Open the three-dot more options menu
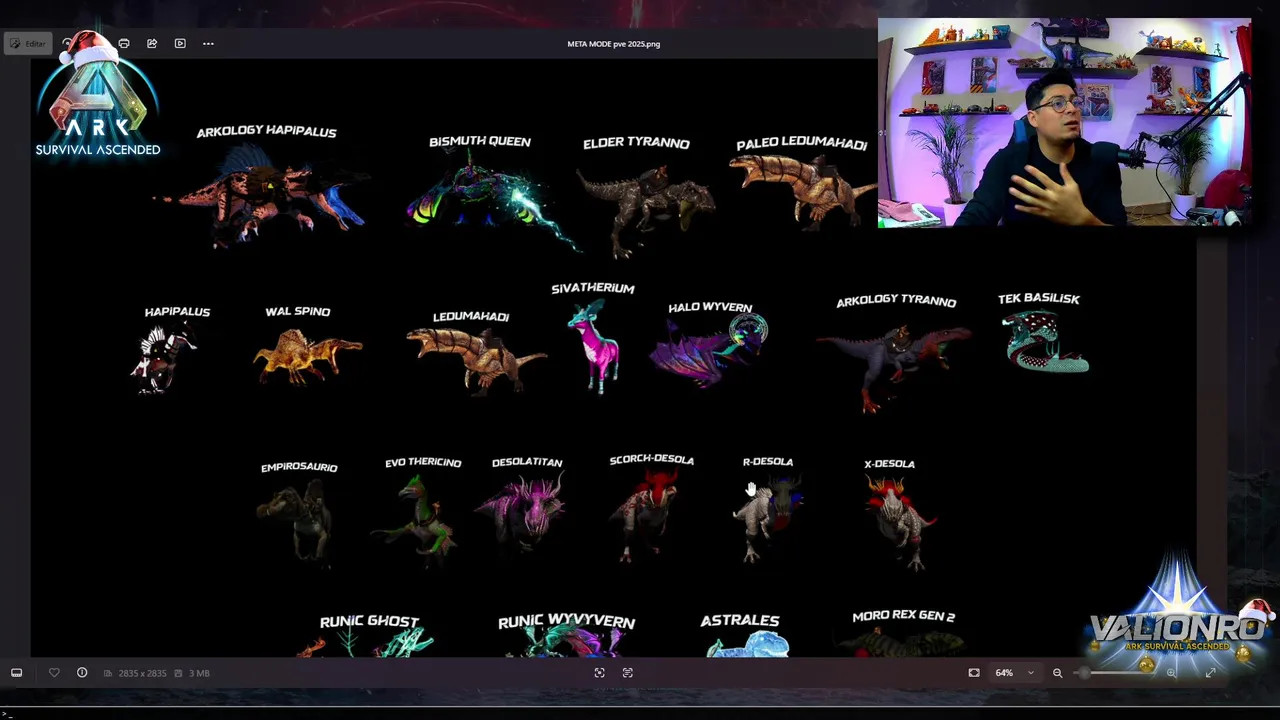 [208, 44]
